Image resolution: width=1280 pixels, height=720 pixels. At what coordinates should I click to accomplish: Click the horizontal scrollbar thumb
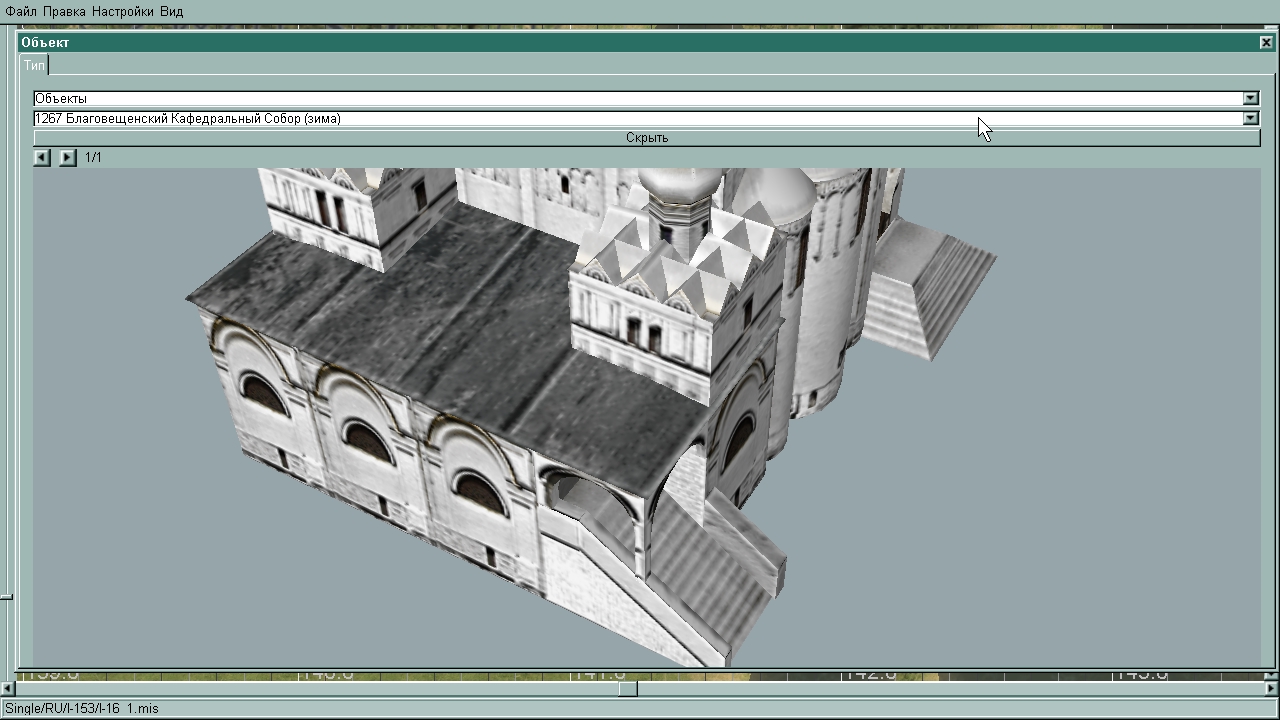tap(627, 688)
